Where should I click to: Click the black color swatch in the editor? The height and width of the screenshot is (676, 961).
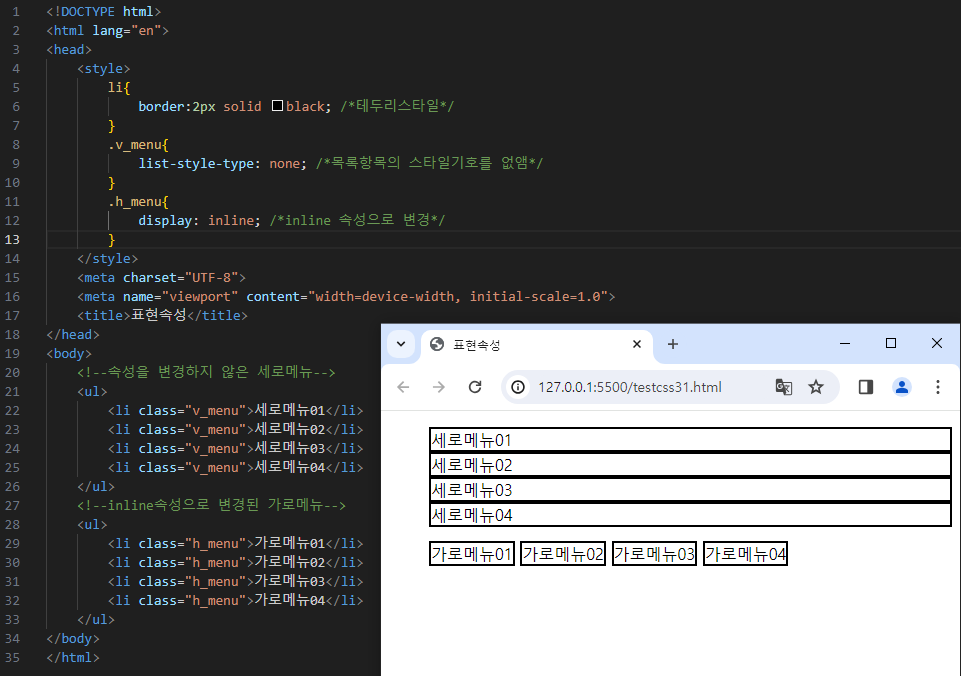(x=277, y=106)
